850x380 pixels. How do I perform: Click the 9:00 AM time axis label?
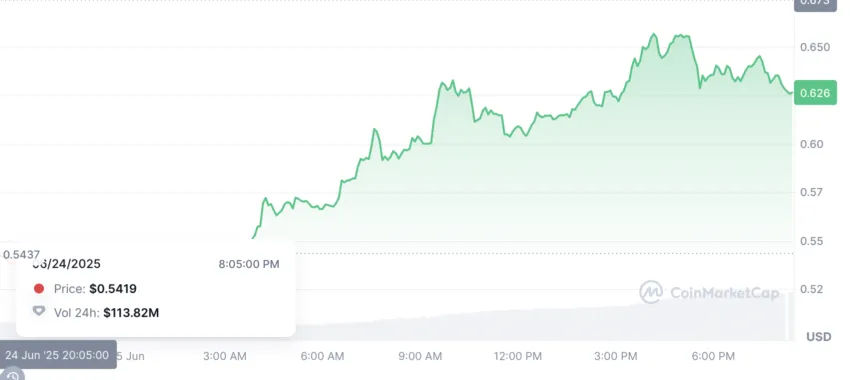click(x=420, y=356)
